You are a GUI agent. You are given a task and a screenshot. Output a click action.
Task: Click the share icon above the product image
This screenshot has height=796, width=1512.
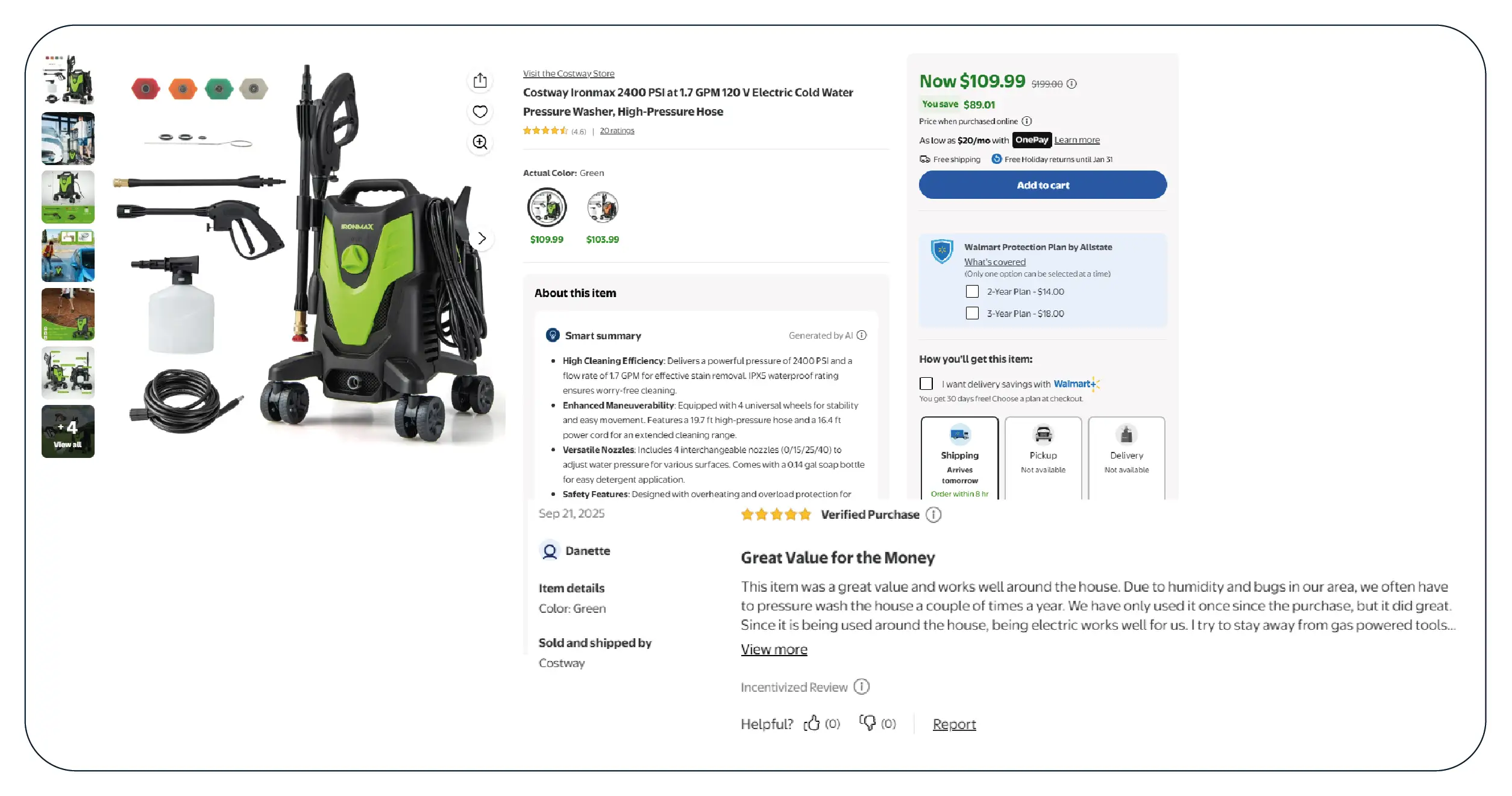(480, 81)
